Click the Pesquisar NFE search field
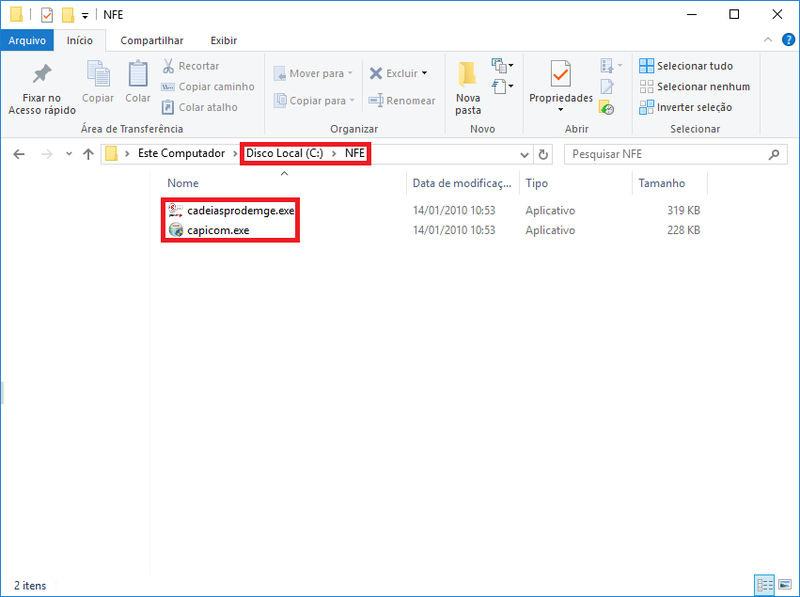The height and width of the screenshot is (597, 800). tap(665, 155)
